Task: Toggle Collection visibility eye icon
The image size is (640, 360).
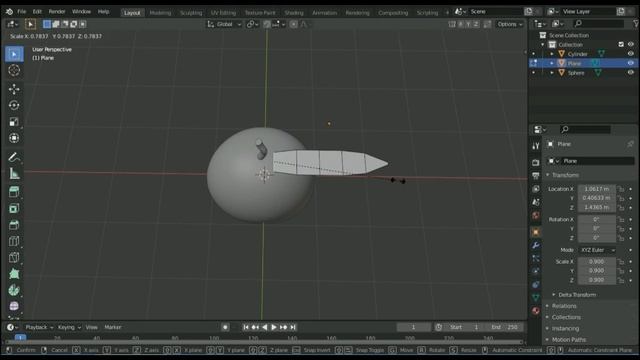Action: pyautogui.click(x=631, y=44)
